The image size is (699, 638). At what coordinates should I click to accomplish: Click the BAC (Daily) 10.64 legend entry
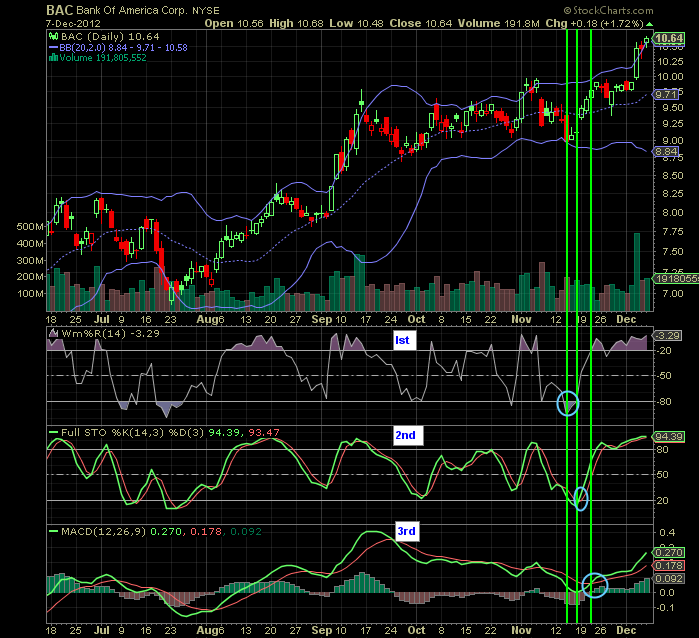point(110,37)
